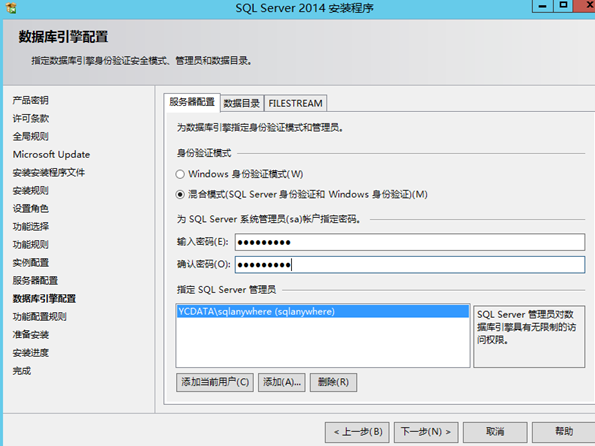Click the 取消 button

(495, 432)
